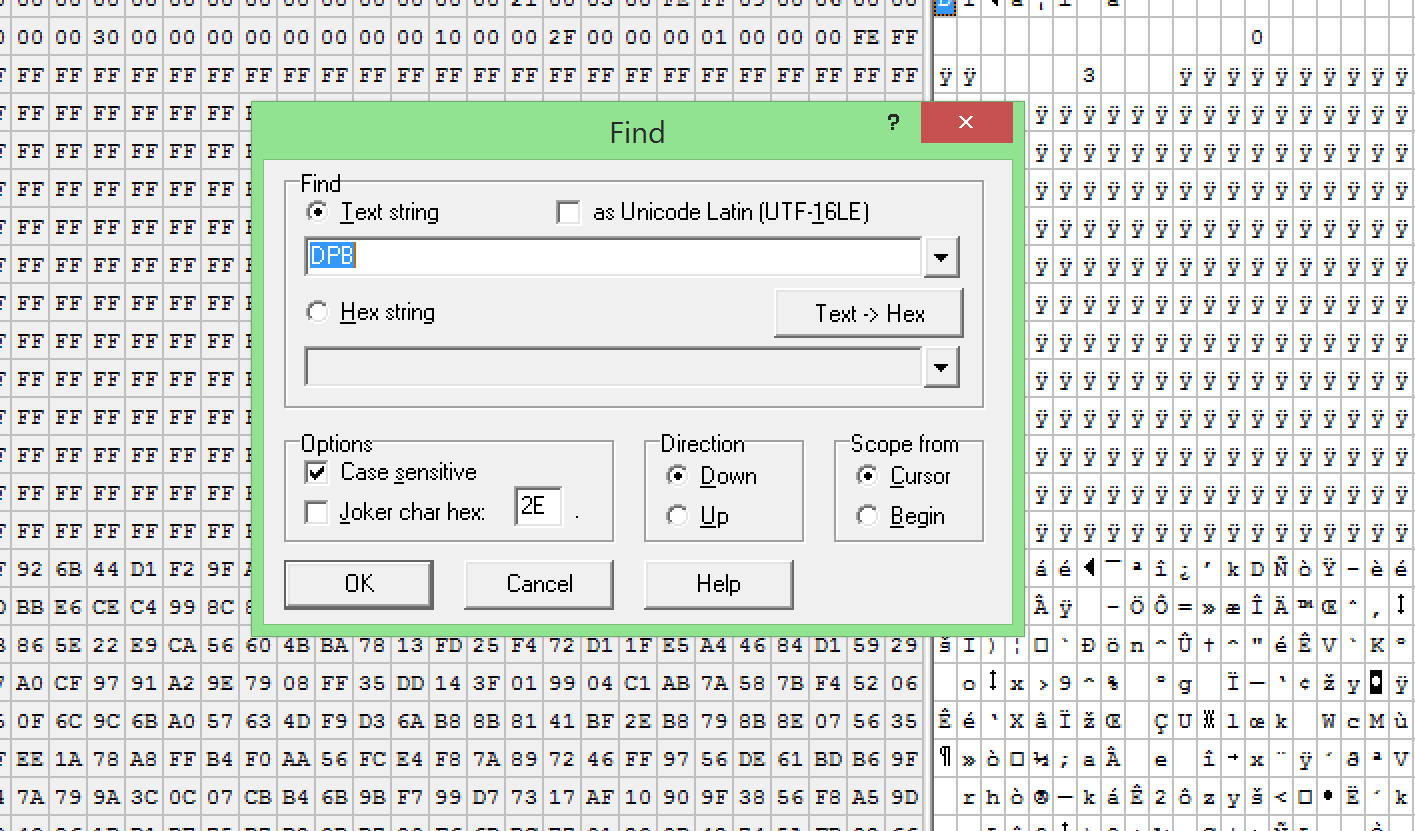Image resolution: width=1415 pixels, height=831 pixels.
Task: Set scope to Begin
Action: pyautogui.click(x=867, y=516)
